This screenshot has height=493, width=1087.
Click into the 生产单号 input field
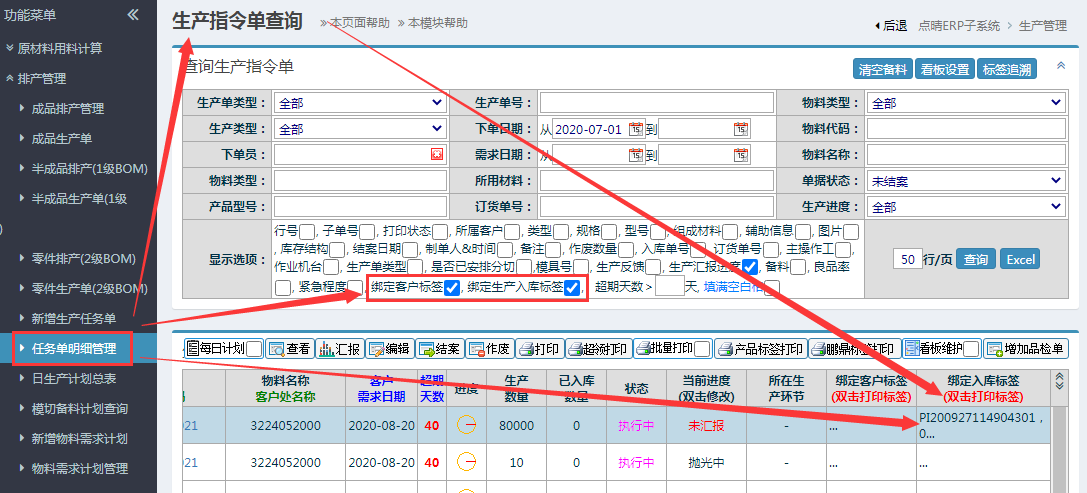pyautogui.click(x=656, y=103)
